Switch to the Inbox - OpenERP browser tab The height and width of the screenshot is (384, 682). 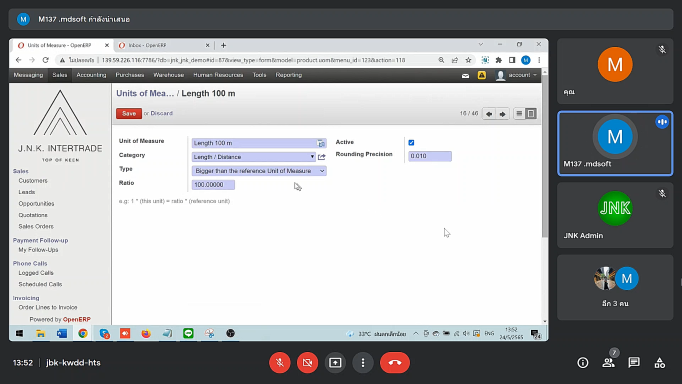(164, 45)
